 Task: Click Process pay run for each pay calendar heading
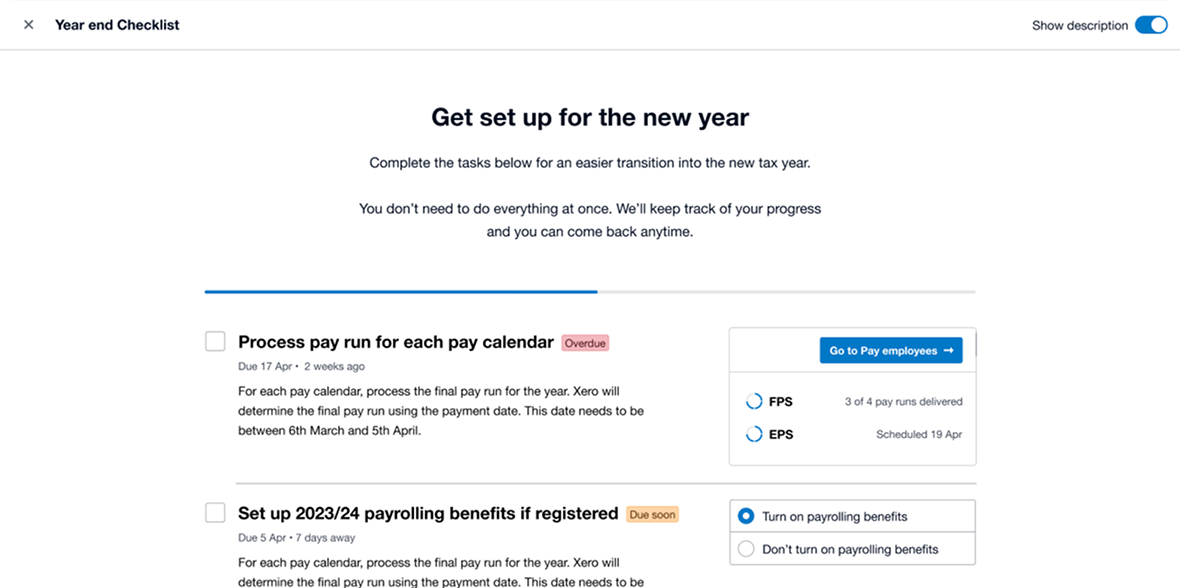coord(395,342)
